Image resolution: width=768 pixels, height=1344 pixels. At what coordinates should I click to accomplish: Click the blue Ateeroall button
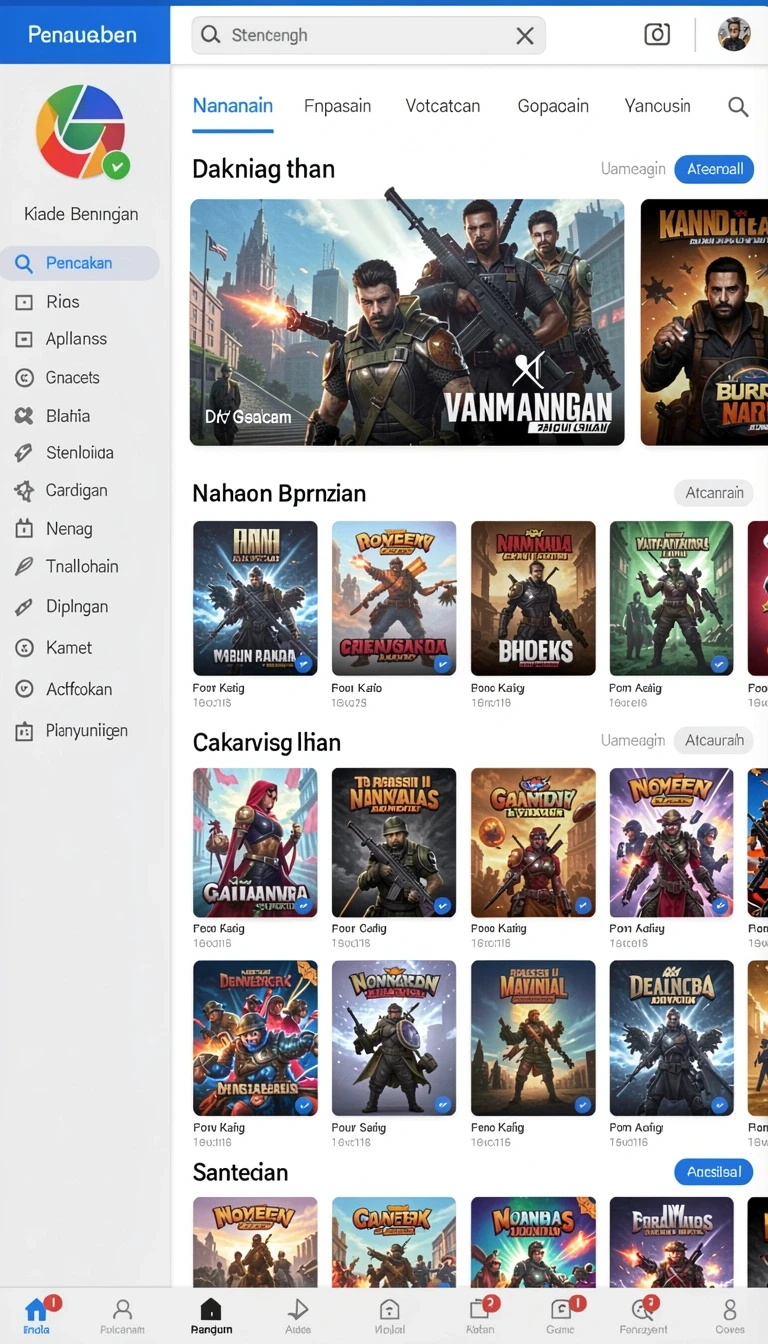tap(714, 169)
